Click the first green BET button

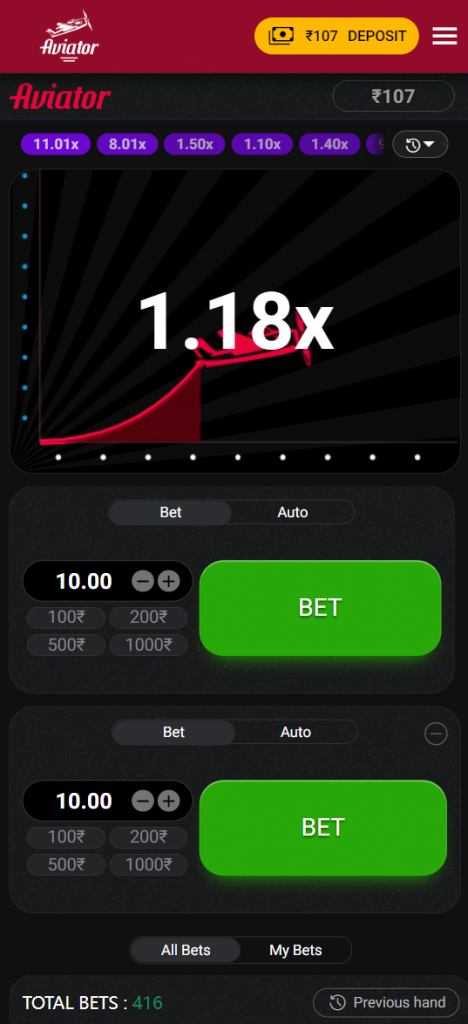point(320,608)
